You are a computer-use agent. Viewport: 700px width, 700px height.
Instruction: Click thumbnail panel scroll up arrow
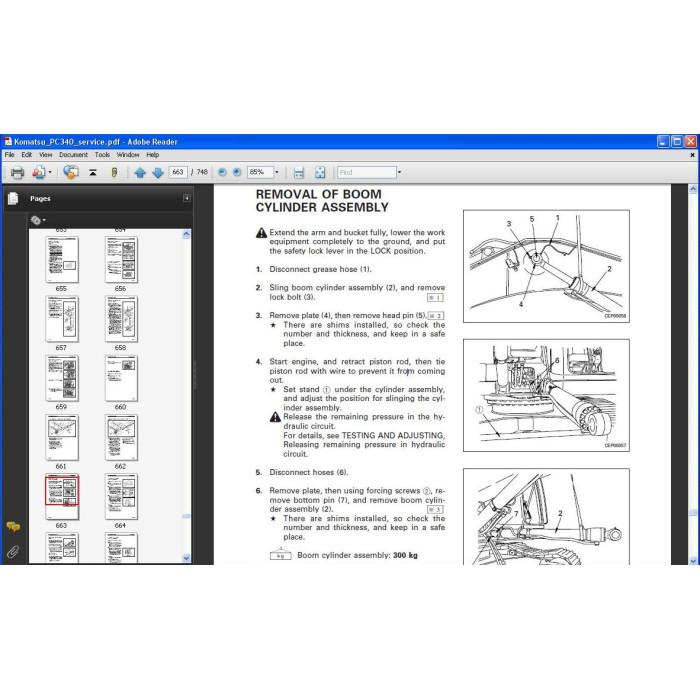187,234
